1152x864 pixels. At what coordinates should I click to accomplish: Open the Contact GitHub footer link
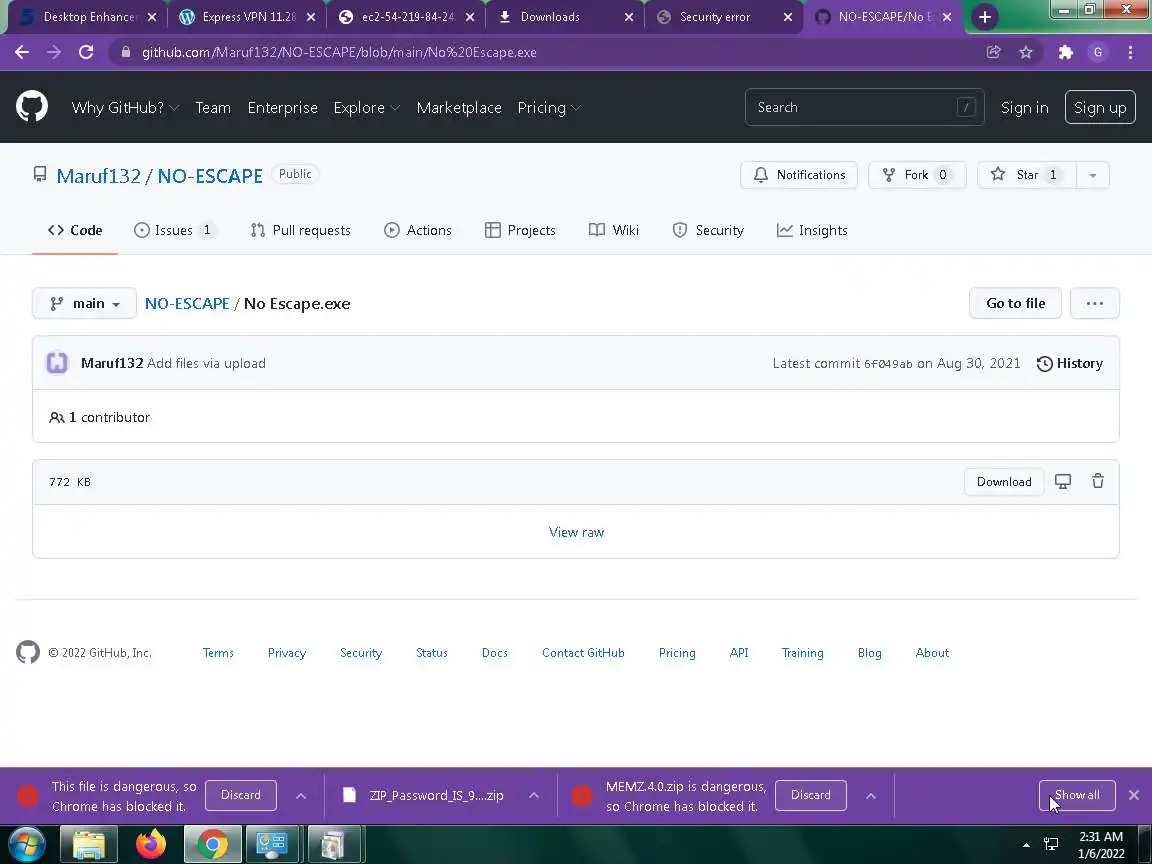(583, 652)
